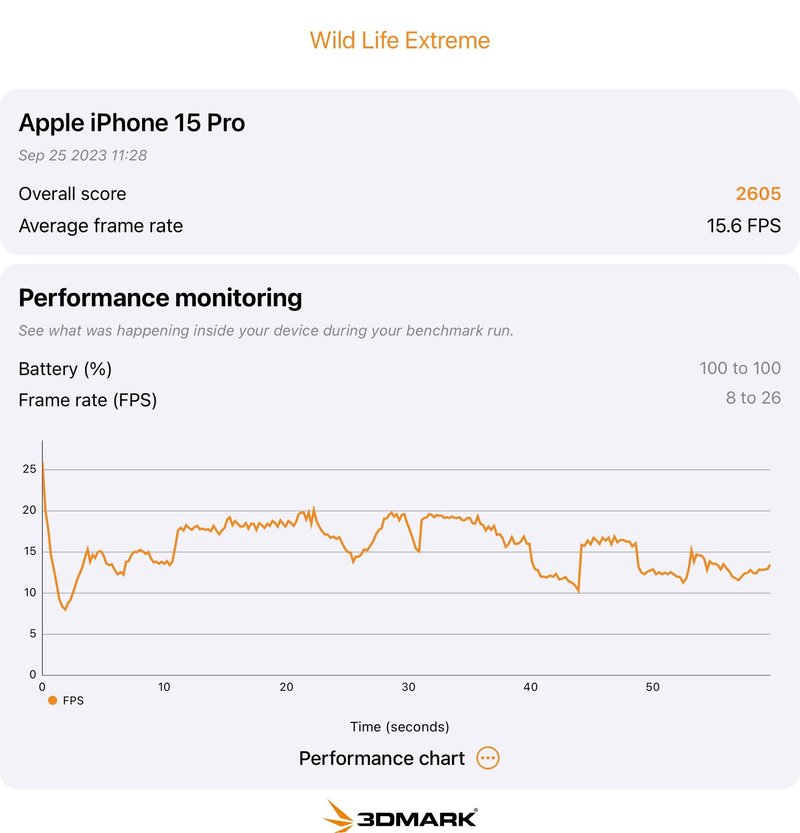This screenshot has height=833, width=800.
Task: Tap the Overall score label
Action: pyautogui.click(x=72, y=194)
